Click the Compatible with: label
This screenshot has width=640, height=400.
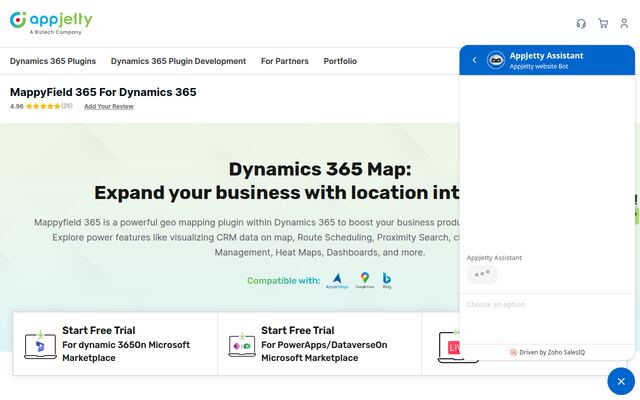click(x=284, y=281)
